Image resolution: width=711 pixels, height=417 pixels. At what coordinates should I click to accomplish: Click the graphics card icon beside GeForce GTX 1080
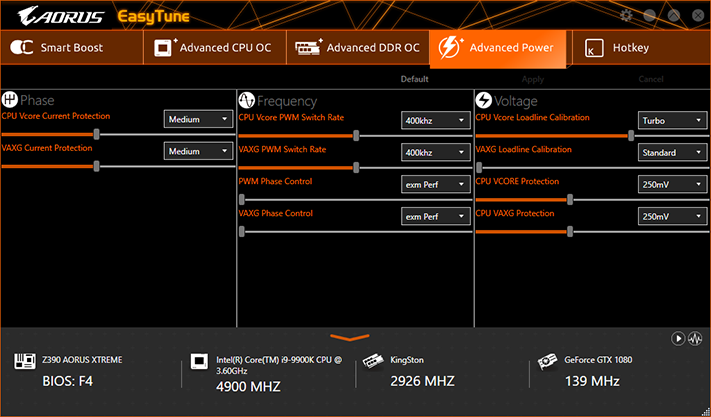coord(547,362)
